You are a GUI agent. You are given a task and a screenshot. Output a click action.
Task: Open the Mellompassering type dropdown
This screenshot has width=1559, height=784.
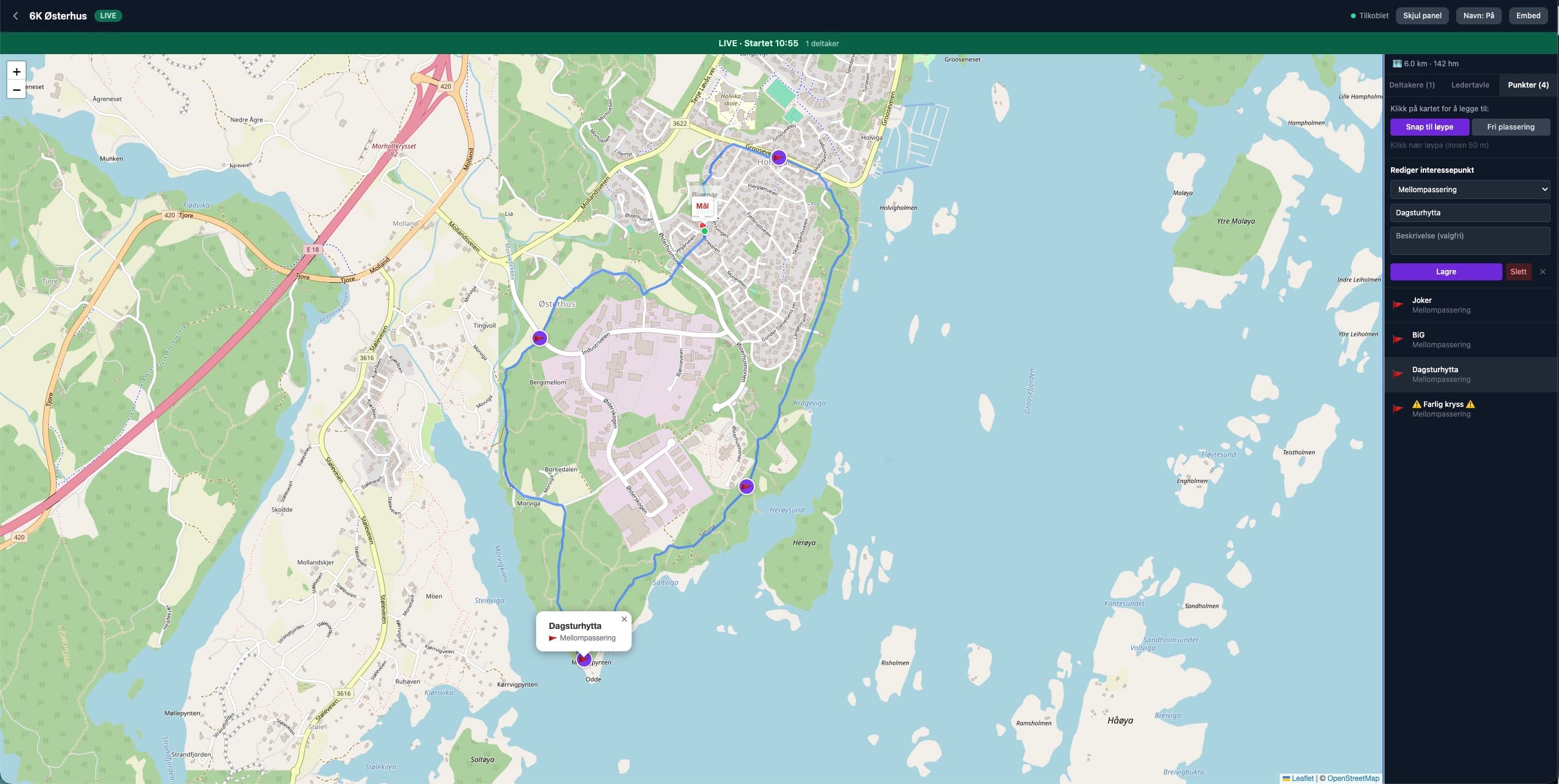coord(1470,190)
